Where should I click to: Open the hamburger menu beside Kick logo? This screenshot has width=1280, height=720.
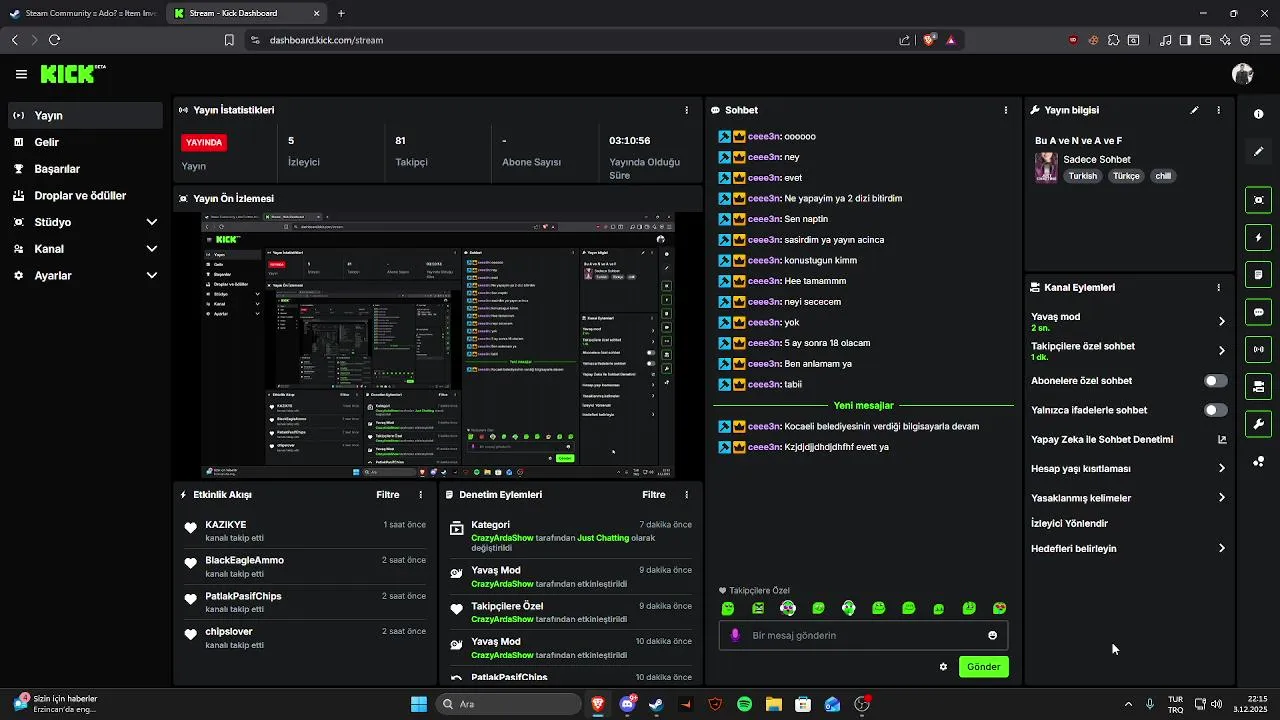[x=21, y=74]
